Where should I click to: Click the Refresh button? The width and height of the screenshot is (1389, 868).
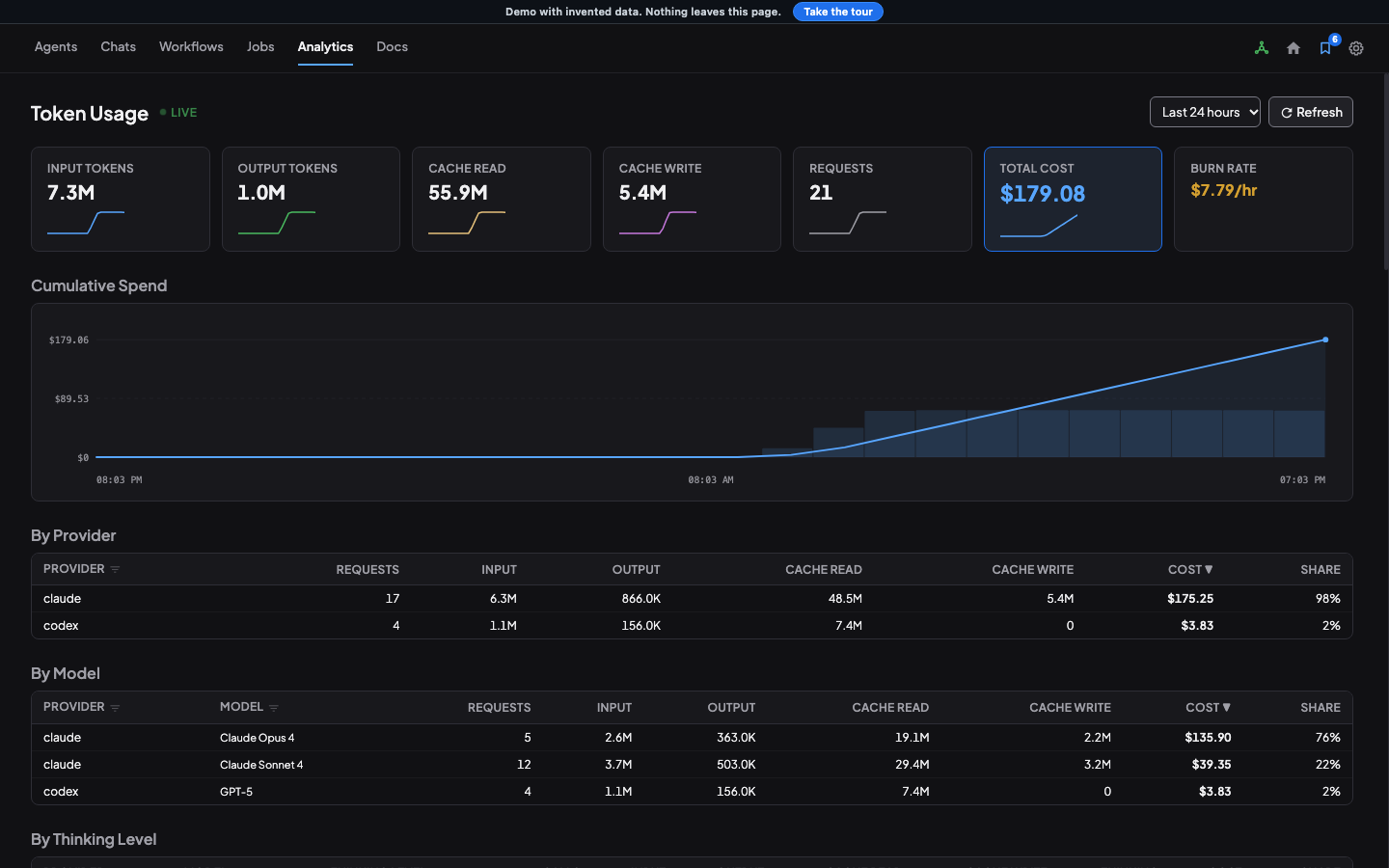point(1311,112)
